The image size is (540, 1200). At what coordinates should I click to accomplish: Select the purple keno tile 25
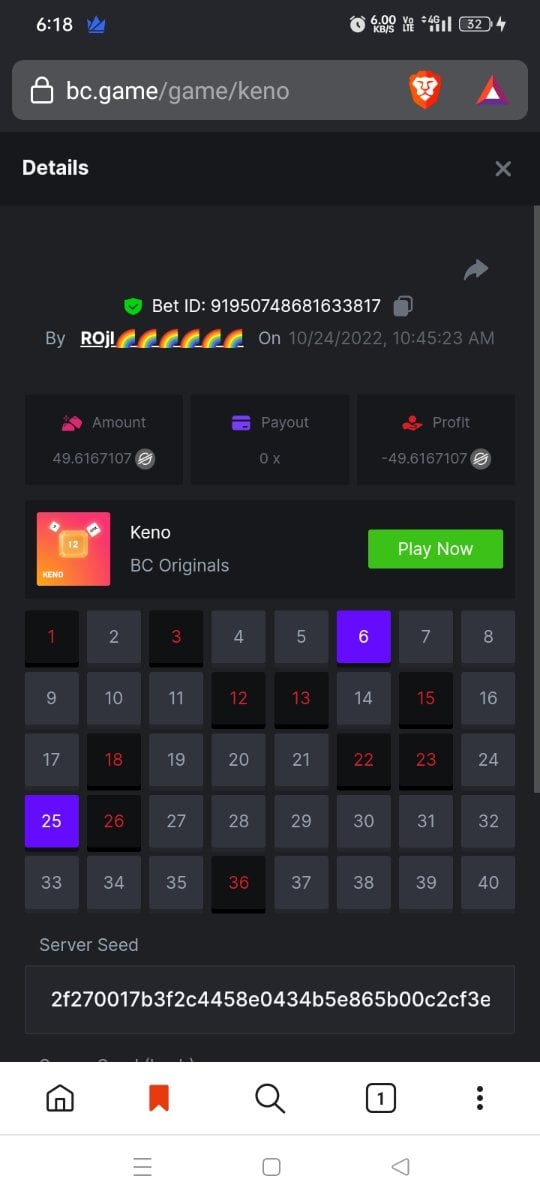click(x=51, y=821)
